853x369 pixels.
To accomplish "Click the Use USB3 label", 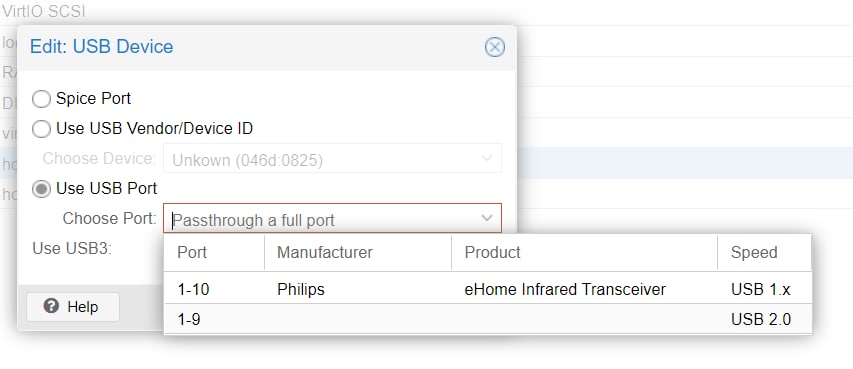I will (x=72, y=248).
